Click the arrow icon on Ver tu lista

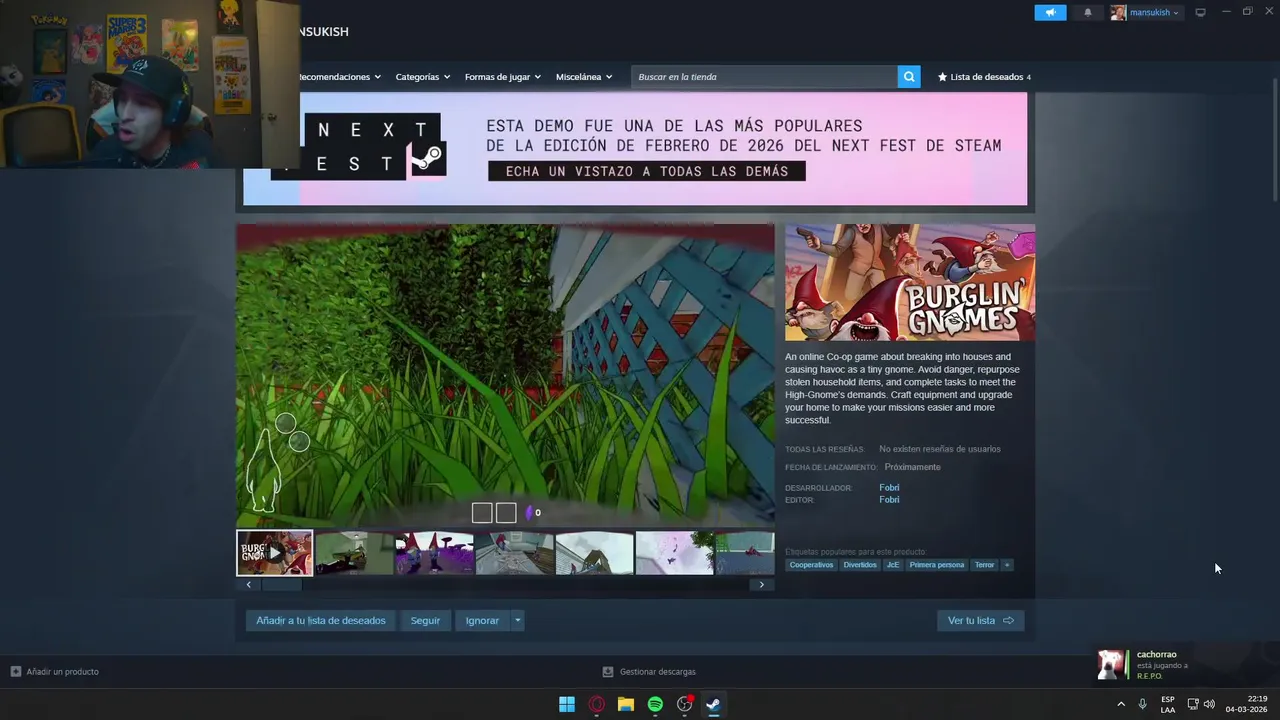[x=1008, y=621]
